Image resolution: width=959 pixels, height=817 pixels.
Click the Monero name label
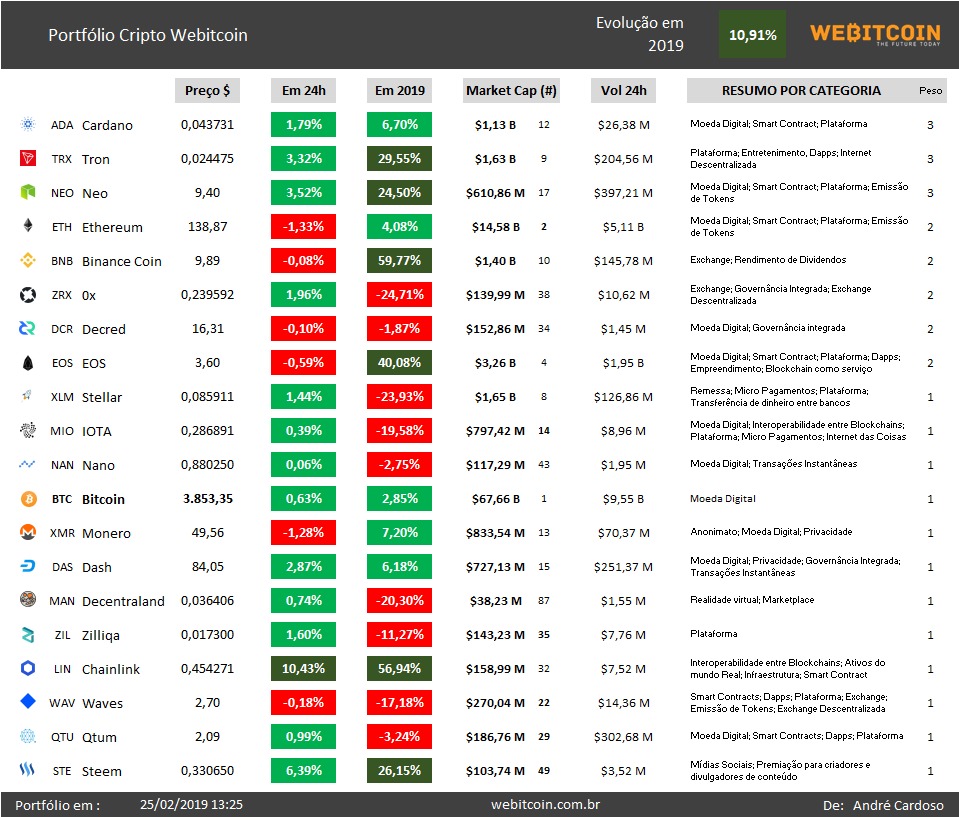(x=106, y=533)
